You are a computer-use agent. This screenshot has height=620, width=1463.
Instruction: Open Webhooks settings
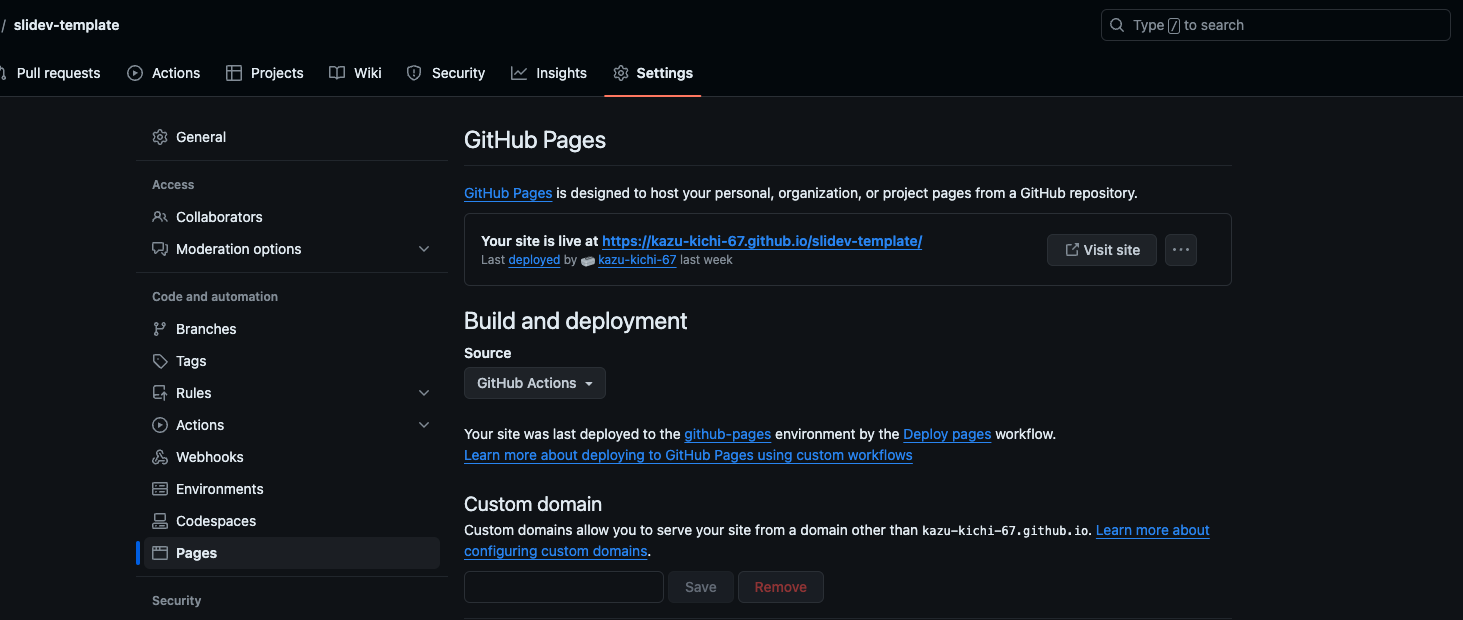[x=292, y=457]
